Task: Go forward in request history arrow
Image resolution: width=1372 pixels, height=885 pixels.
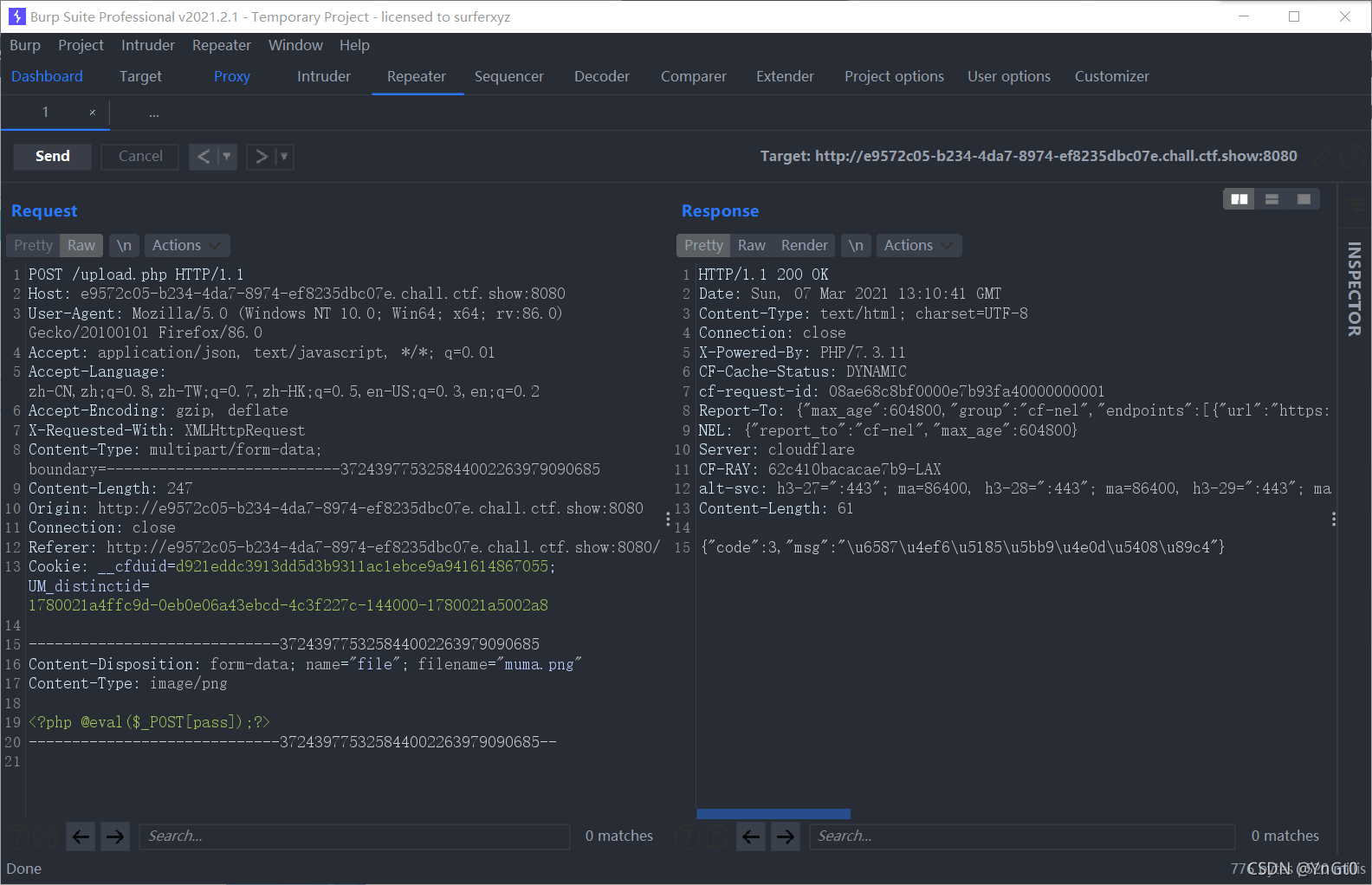Action: [261, 157]
